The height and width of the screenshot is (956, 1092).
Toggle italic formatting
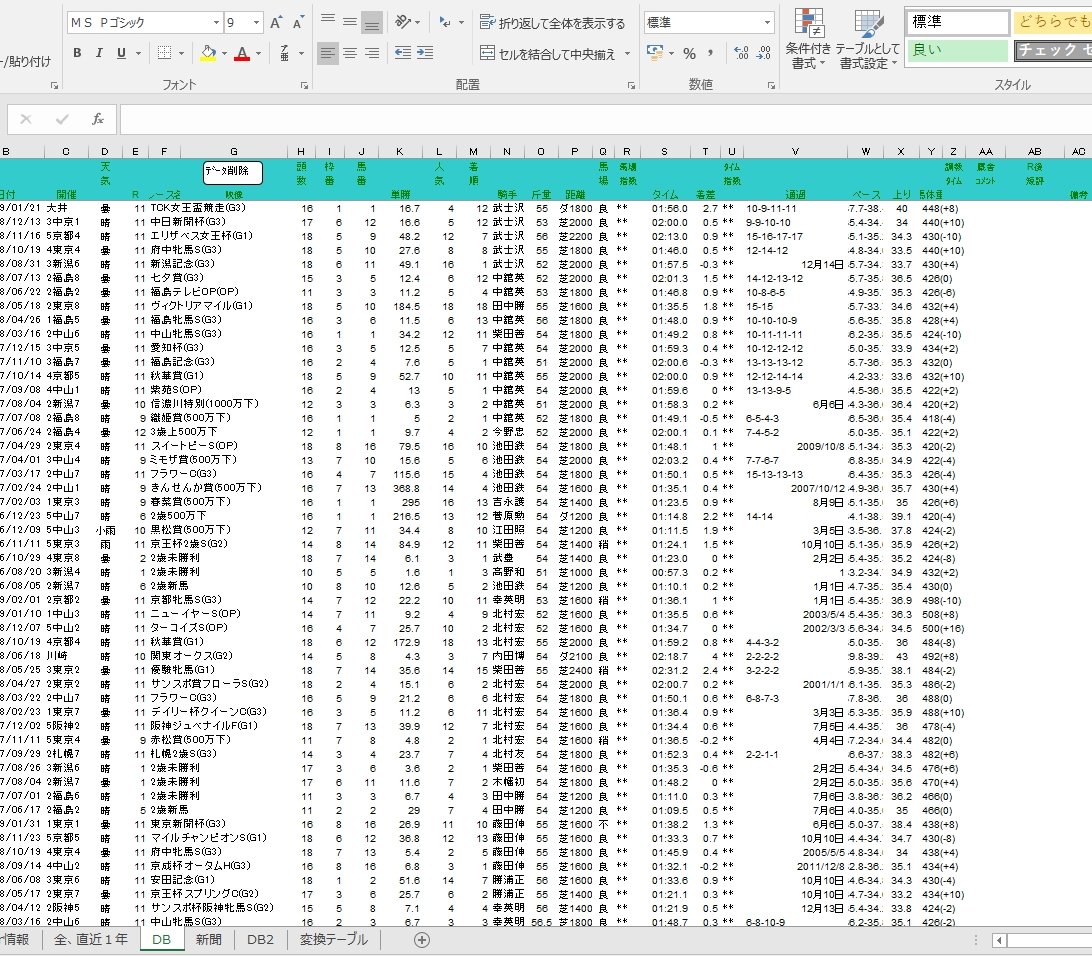click(x=99, y=53)
